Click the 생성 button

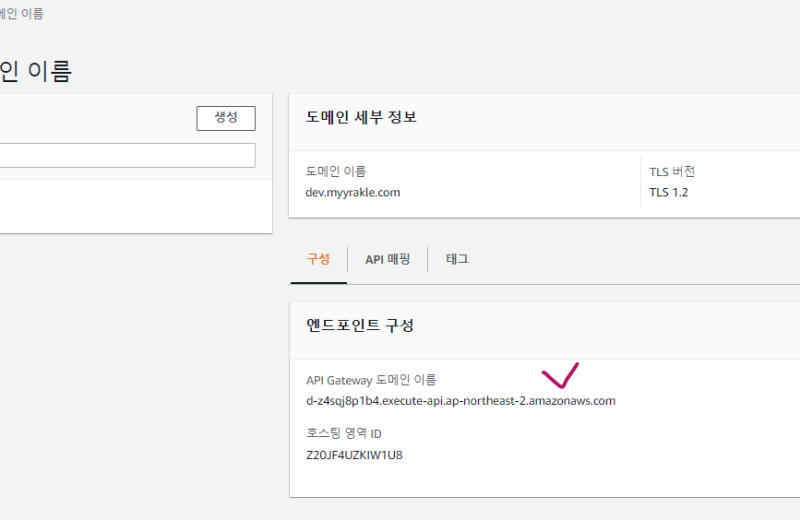click(225, 118)
